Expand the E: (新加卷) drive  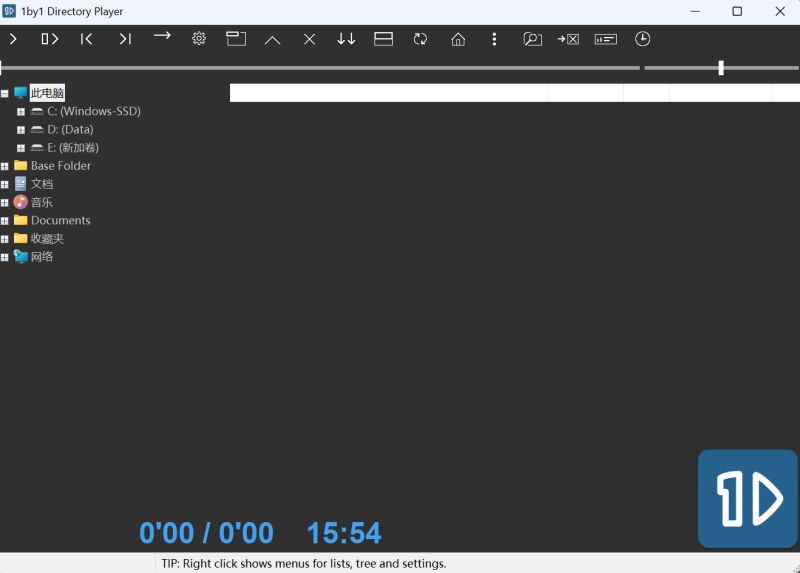point(20,148)
